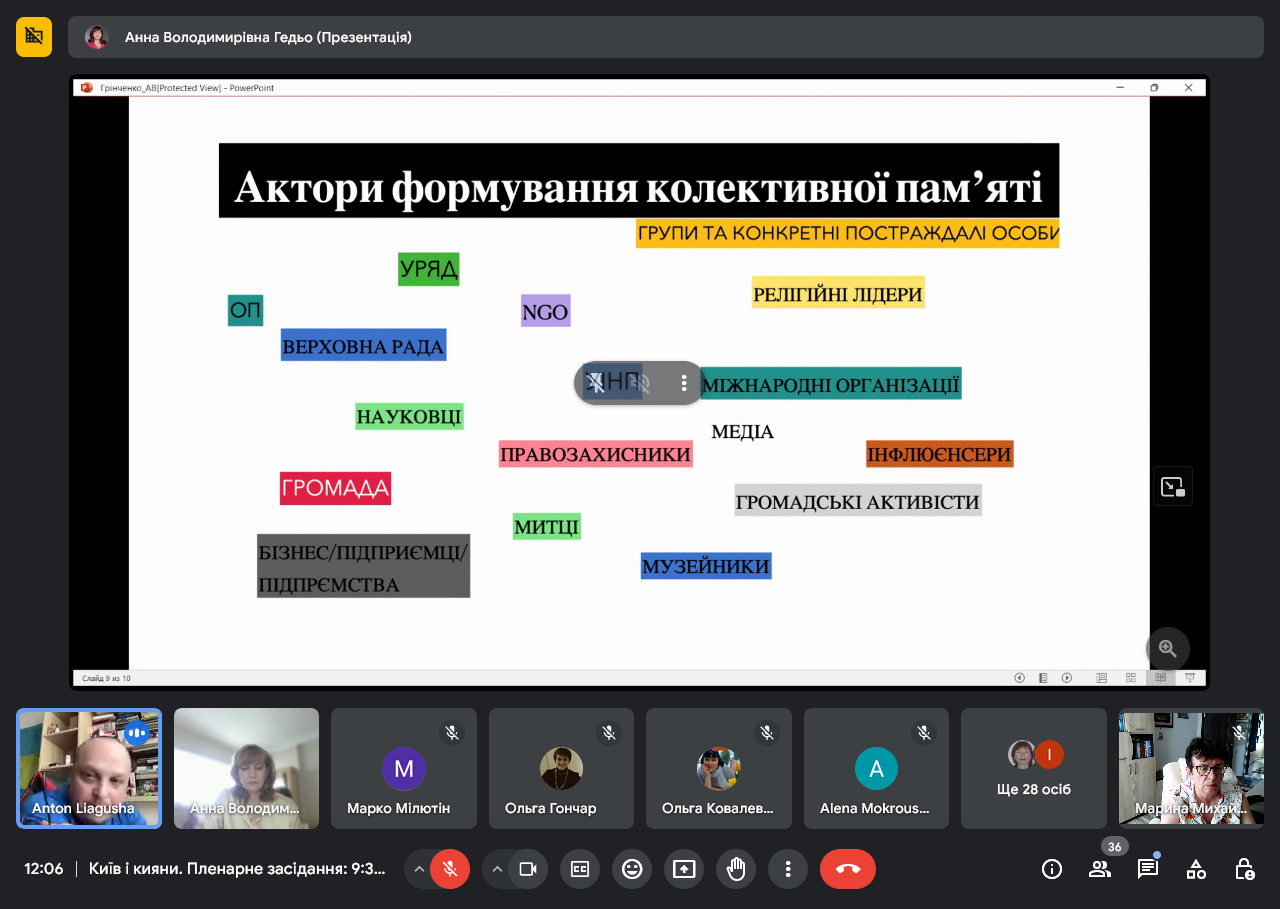Show the participants list with 36 people

pos(1100,869)
